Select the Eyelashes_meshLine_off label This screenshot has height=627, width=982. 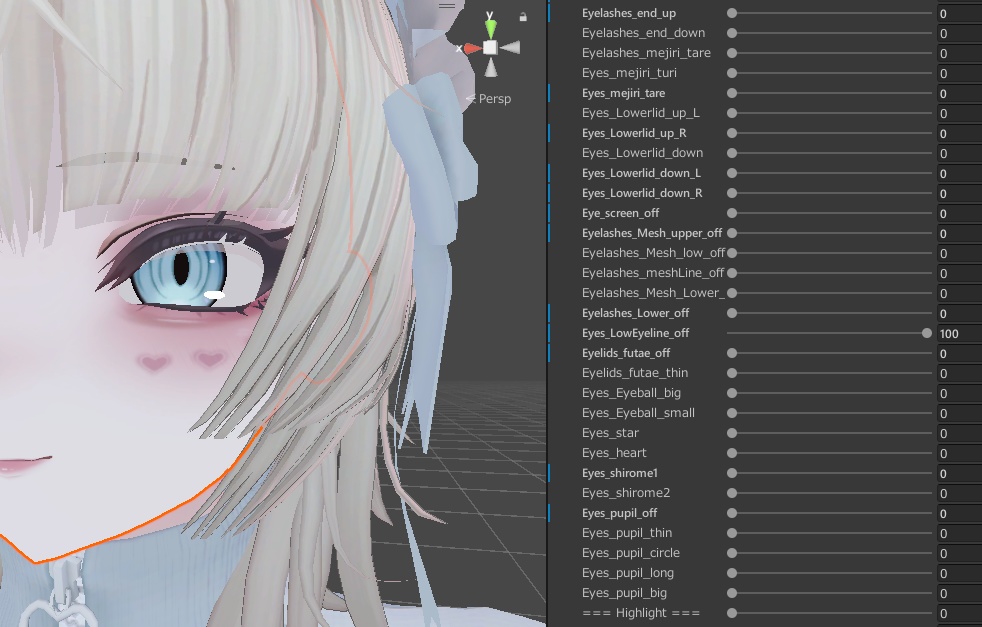click(653, 273)
